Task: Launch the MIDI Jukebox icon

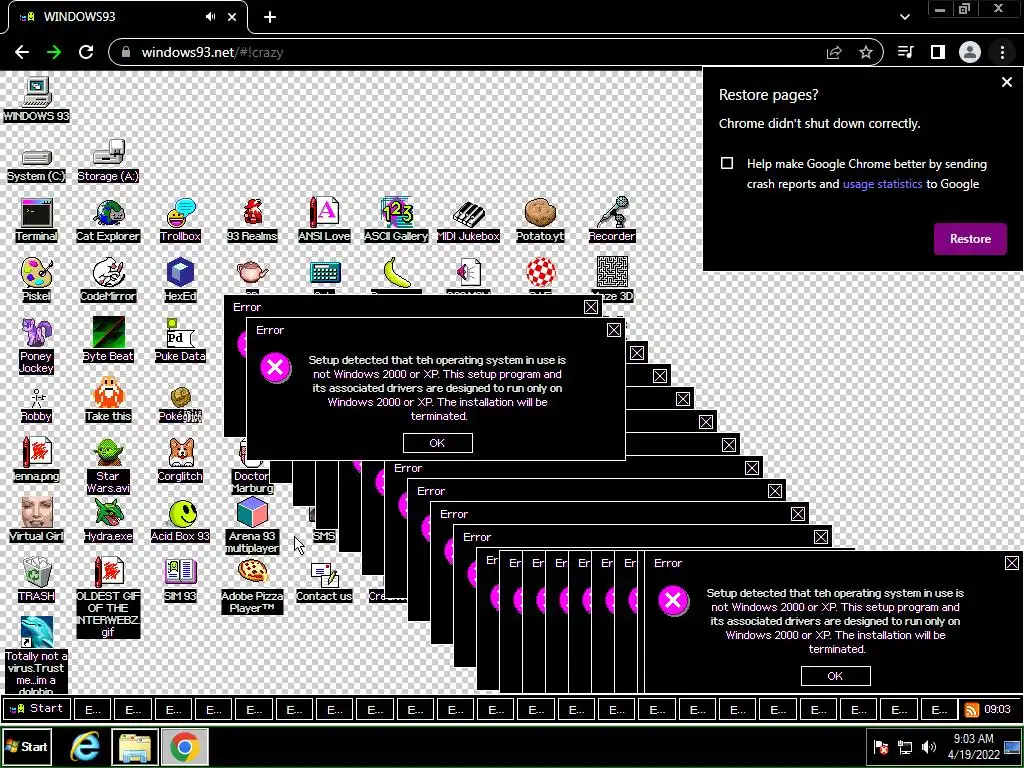Action: coord(468,221)
